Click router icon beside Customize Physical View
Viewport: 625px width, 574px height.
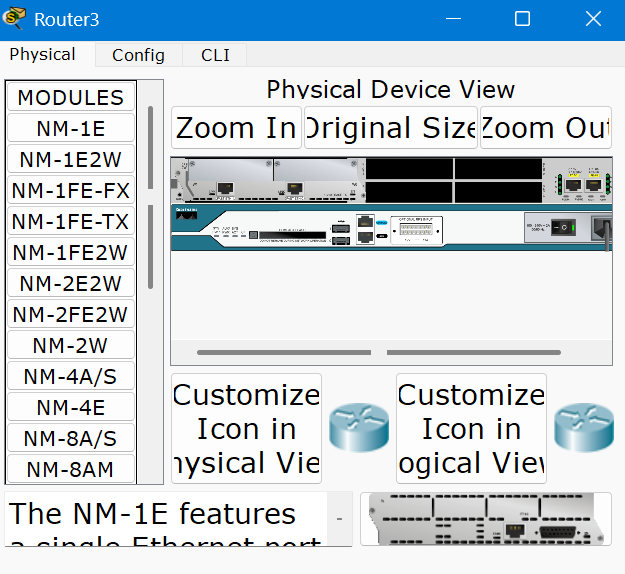coord(358,428)
